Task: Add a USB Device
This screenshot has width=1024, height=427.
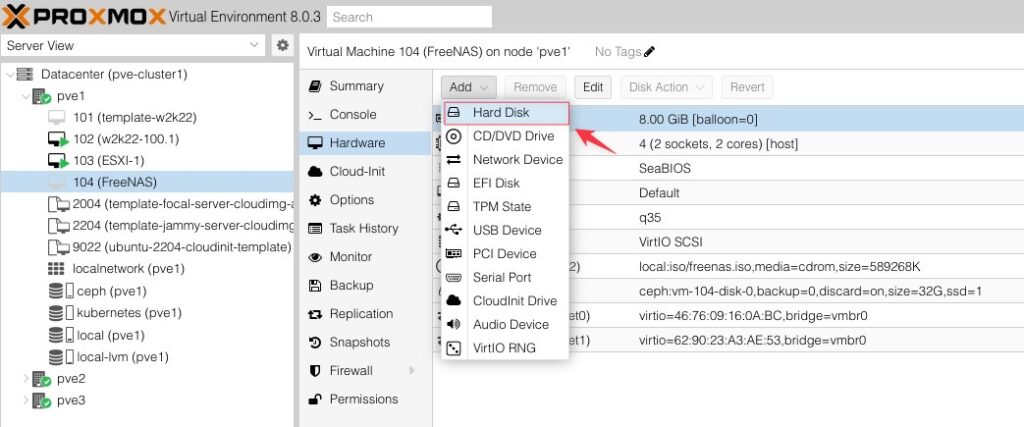Action: tap(505, 230)
